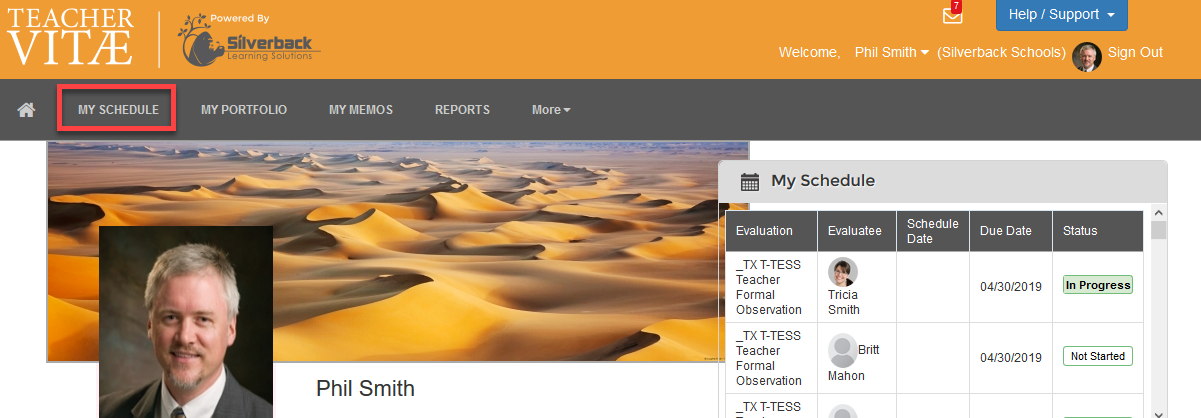This screenshot has height=418, width=1201.
Task: Select MY MEMOS in navigation
Action: [361, 110]
